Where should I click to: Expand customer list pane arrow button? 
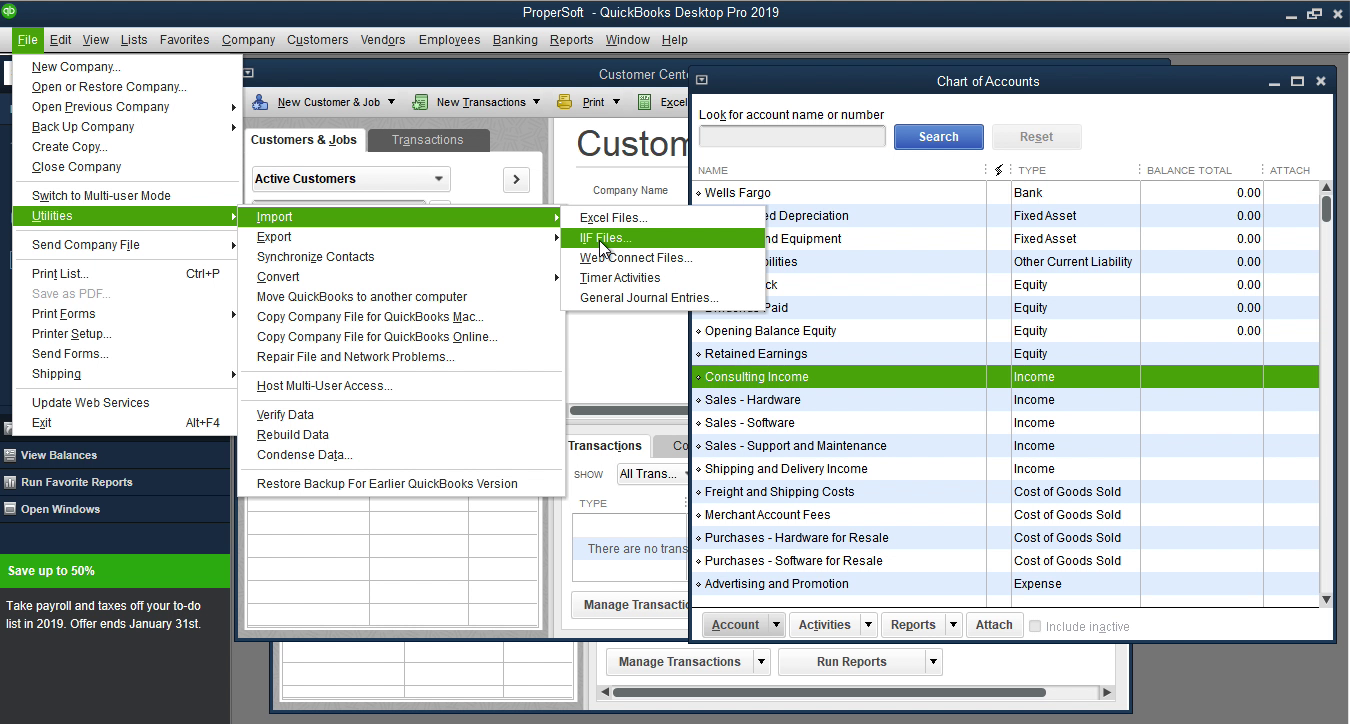point(516,180)
